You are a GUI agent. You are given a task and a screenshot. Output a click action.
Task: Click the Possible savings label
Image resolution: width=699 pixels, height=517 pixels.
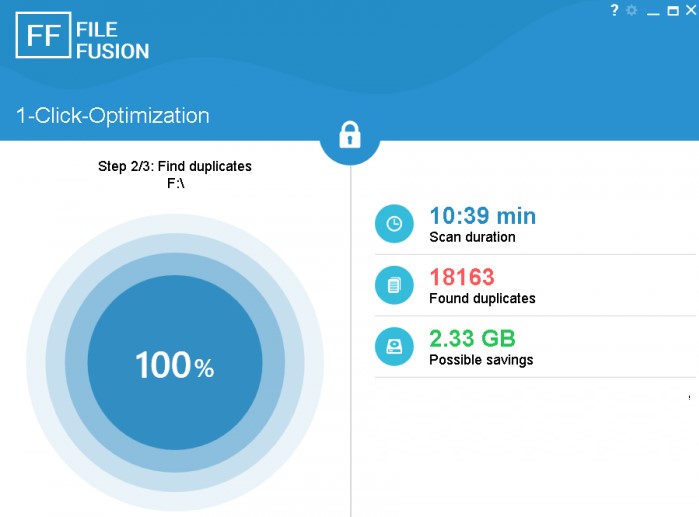coord(481,360)
